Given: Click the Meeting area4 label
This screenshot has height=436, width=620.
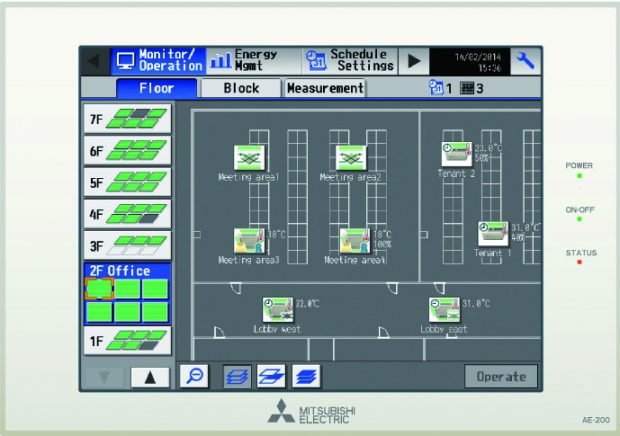Looking at the screenshot, I should point(355,260).
